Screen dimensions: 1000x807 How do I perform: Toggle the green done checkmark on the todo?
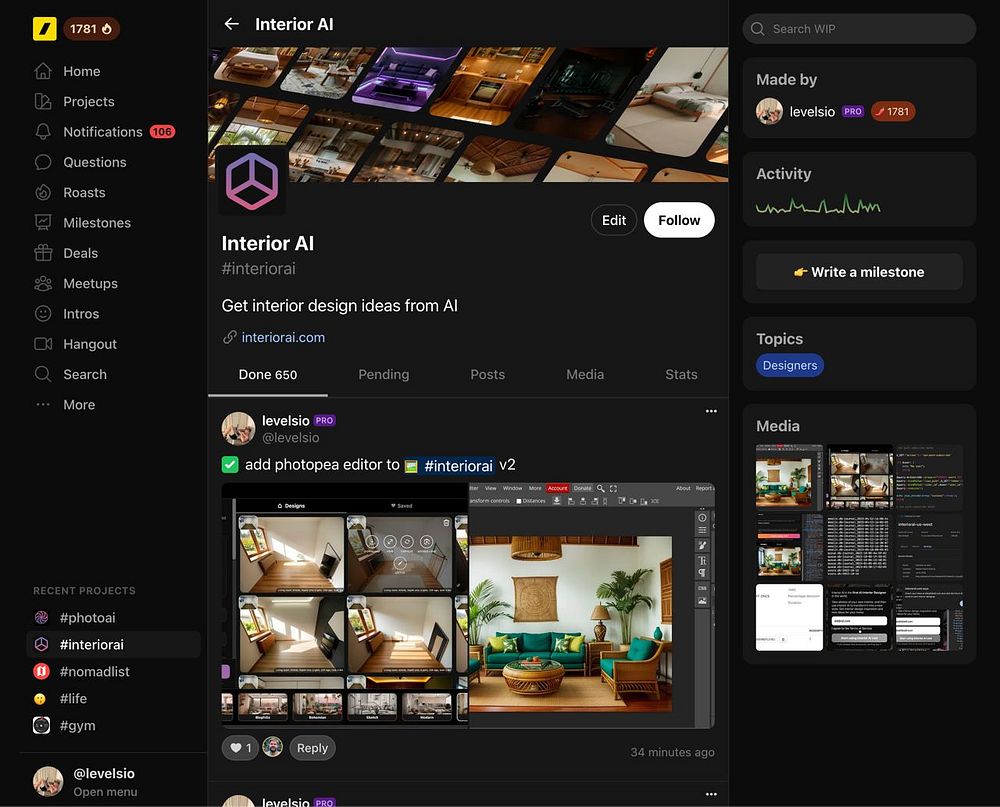[x=230, y=464]
